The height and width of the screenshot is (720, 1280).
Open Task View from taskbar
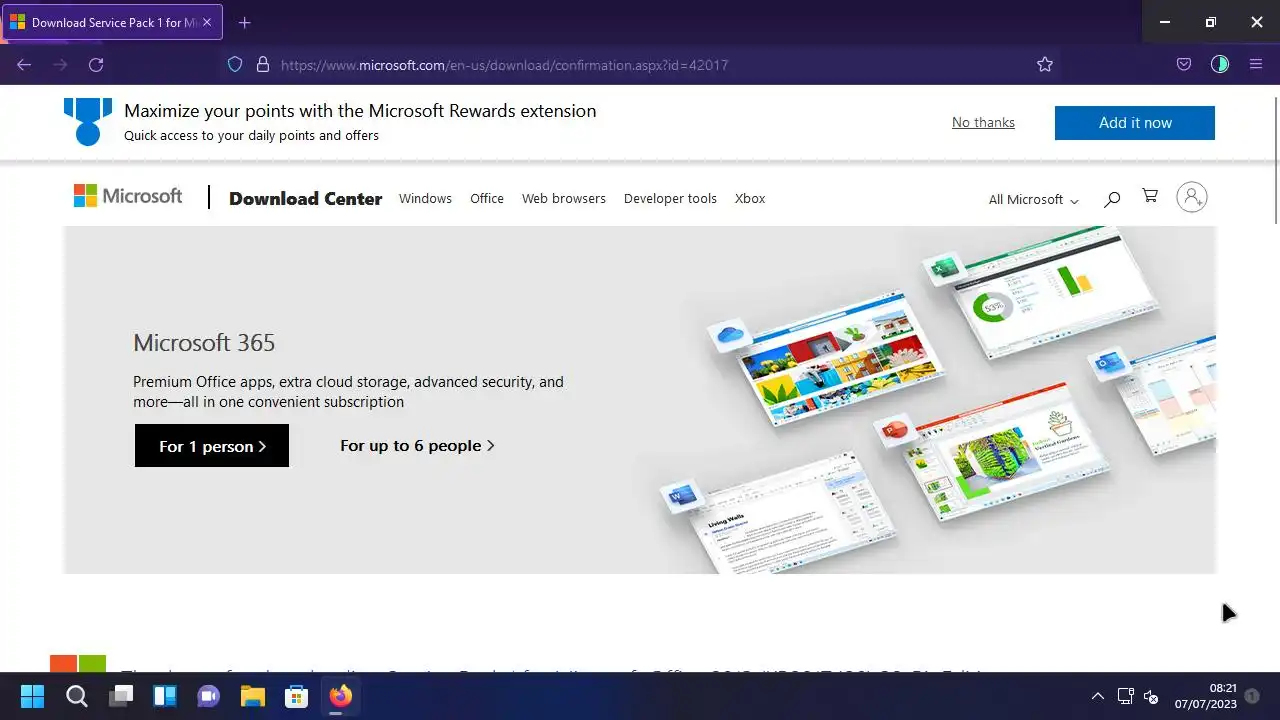pyautogui.click(x=121, y=696)
